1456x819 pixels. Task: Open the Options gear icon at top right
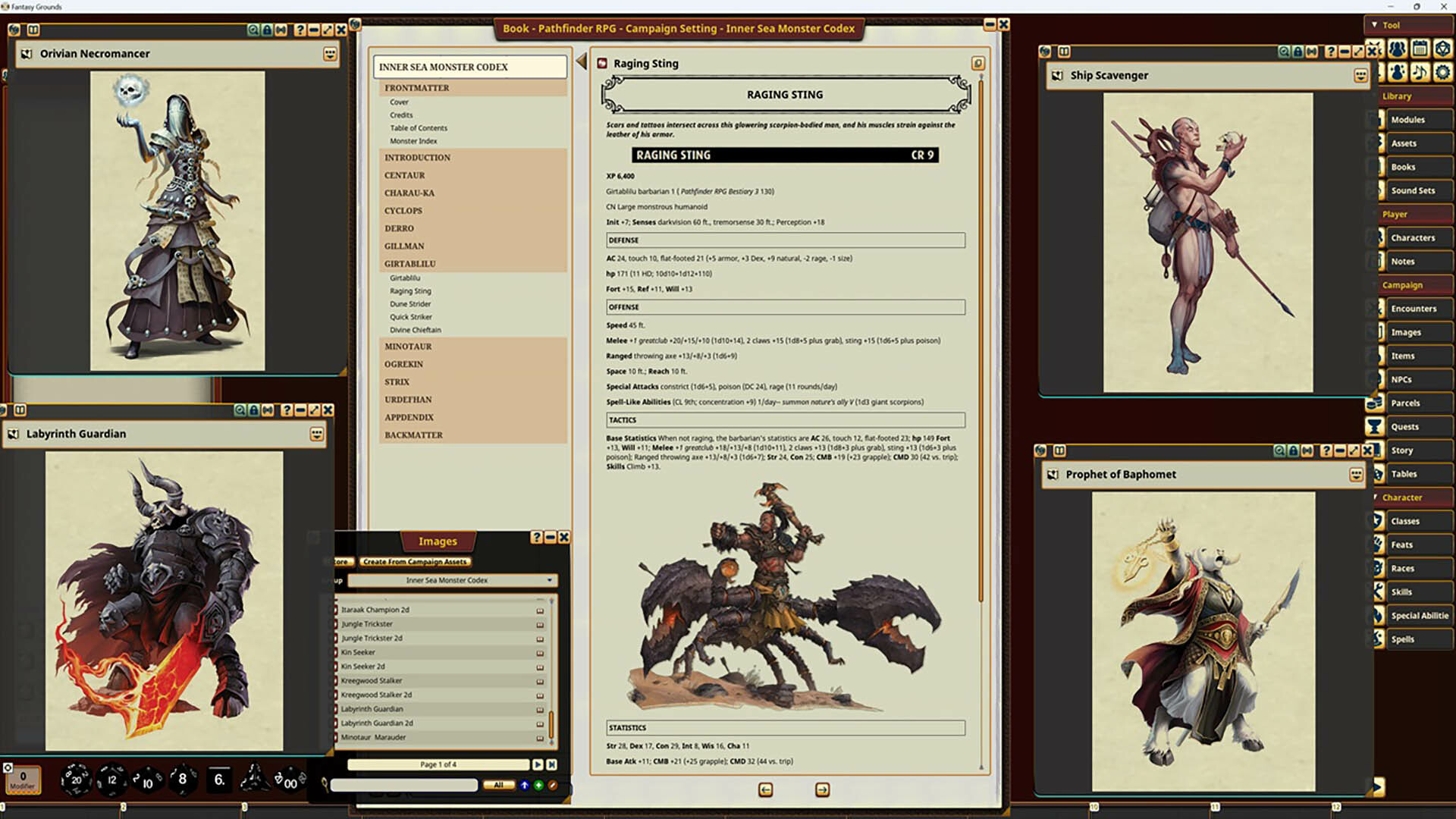click(1443, 73)
